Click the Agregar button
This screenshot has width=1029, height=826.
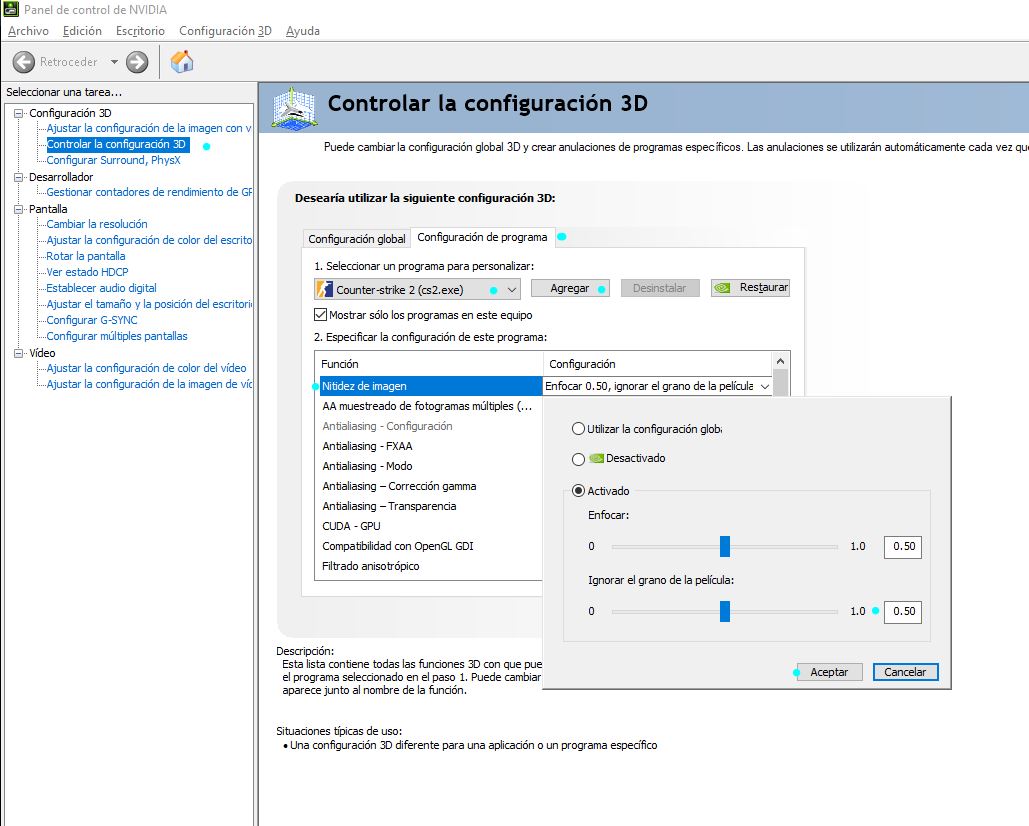click(x=570, y=288)
